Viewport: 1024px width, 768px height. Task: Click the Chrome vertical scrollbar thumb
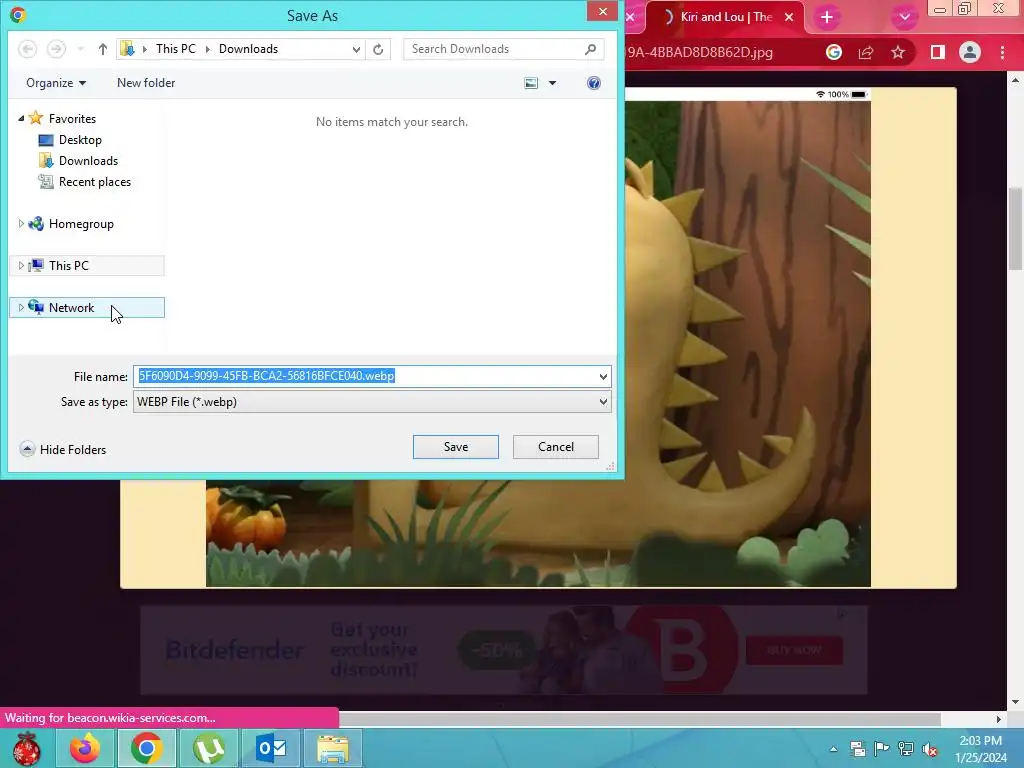click(x=1015, y=227)
